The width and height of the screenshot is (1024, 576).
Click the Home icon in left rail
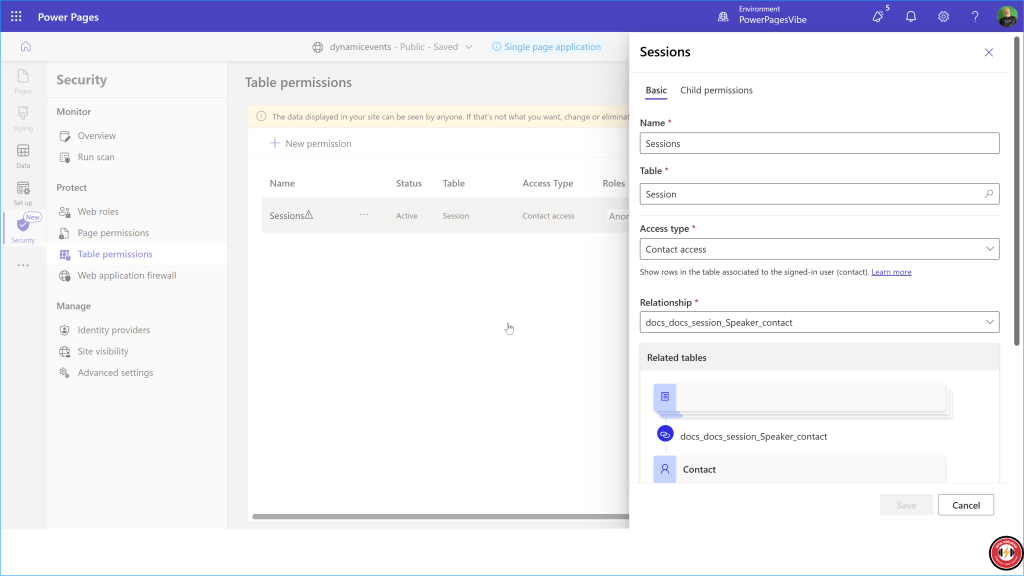click(x=25, y=46)
